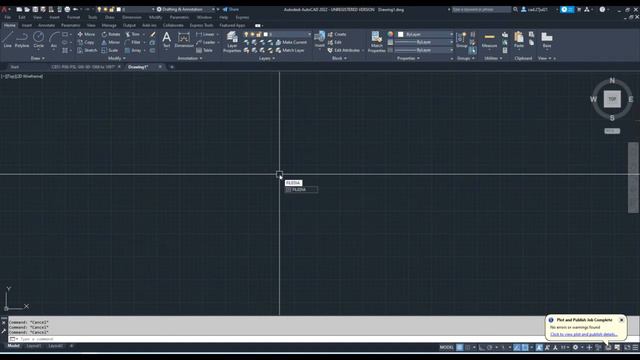
Task: Open the Dimension menu
Action: [x=131, y=18]
